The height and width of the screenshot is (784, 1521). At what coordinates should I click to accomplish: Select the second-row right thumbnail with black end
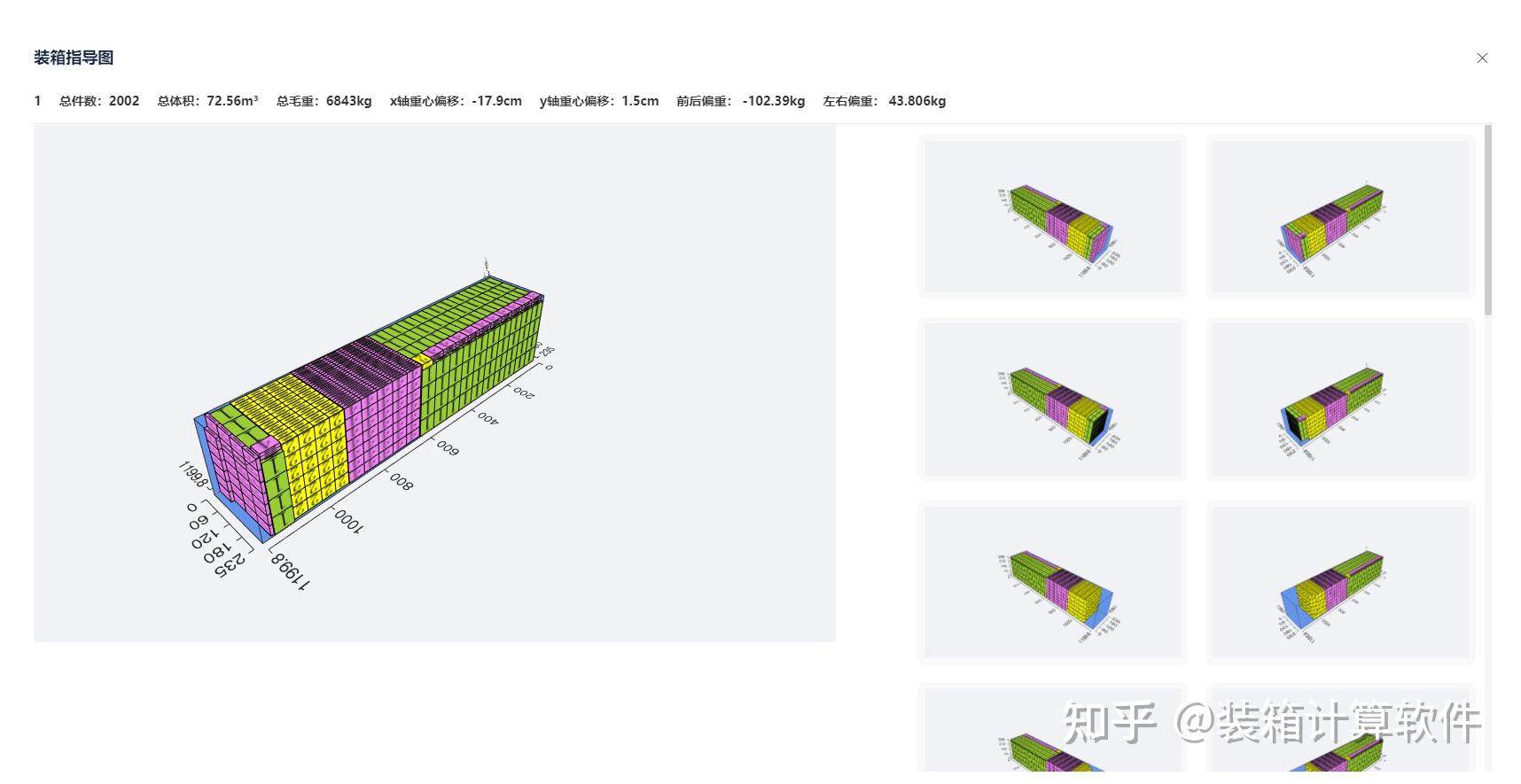tap(1340, 400)
